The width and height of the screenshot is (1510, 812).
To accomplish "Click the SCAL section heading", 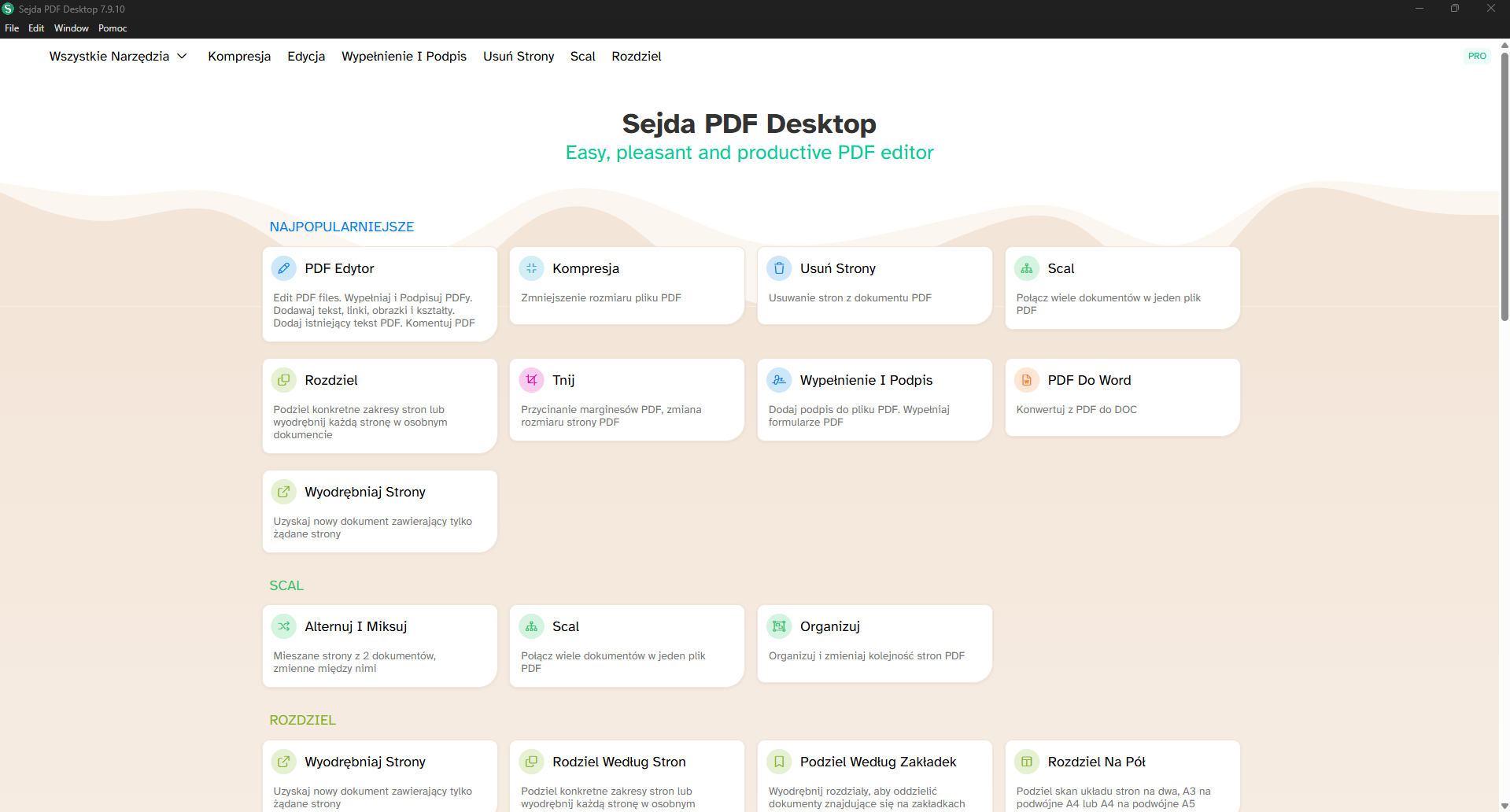I will (x=286, y=585).
